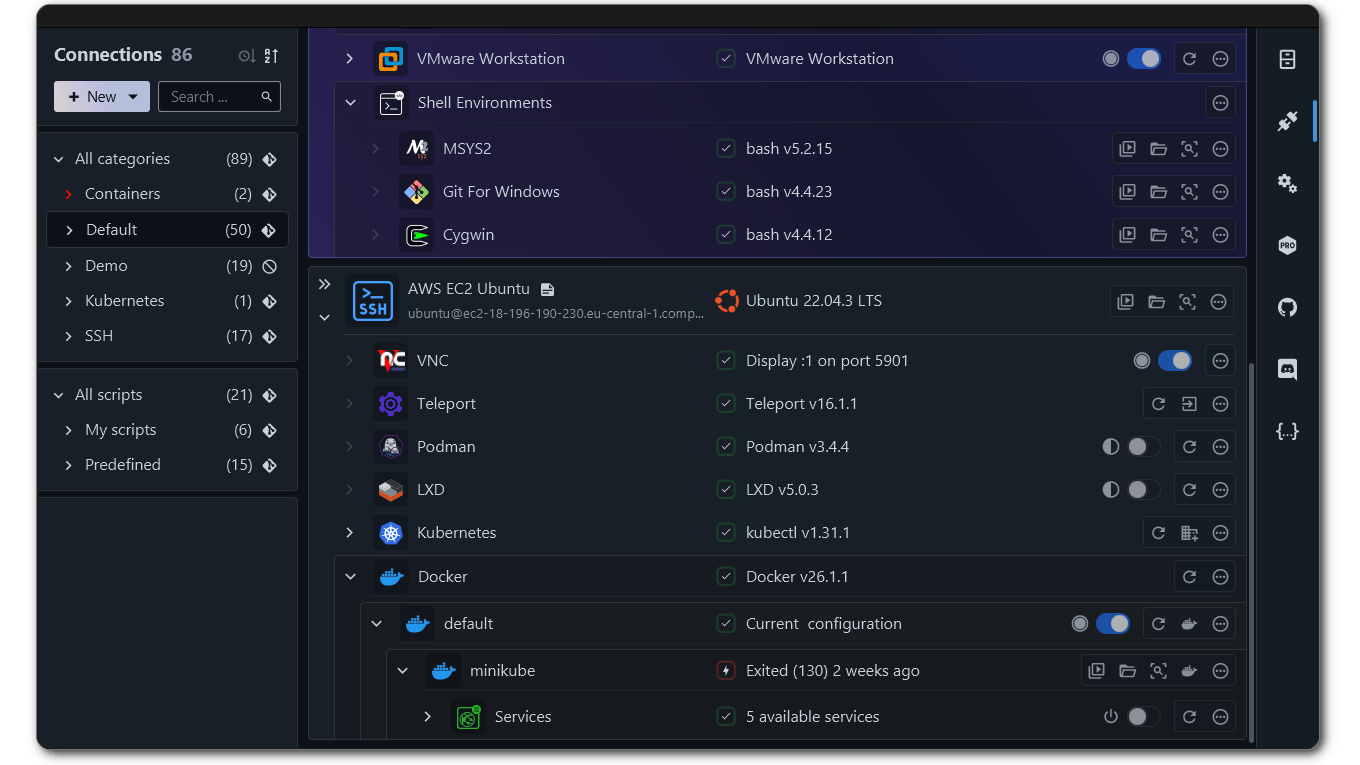Scan AWS EC2 Ubuntu for connections
Viewport: 1360px width, 765px height.
tap(1187, 301)
